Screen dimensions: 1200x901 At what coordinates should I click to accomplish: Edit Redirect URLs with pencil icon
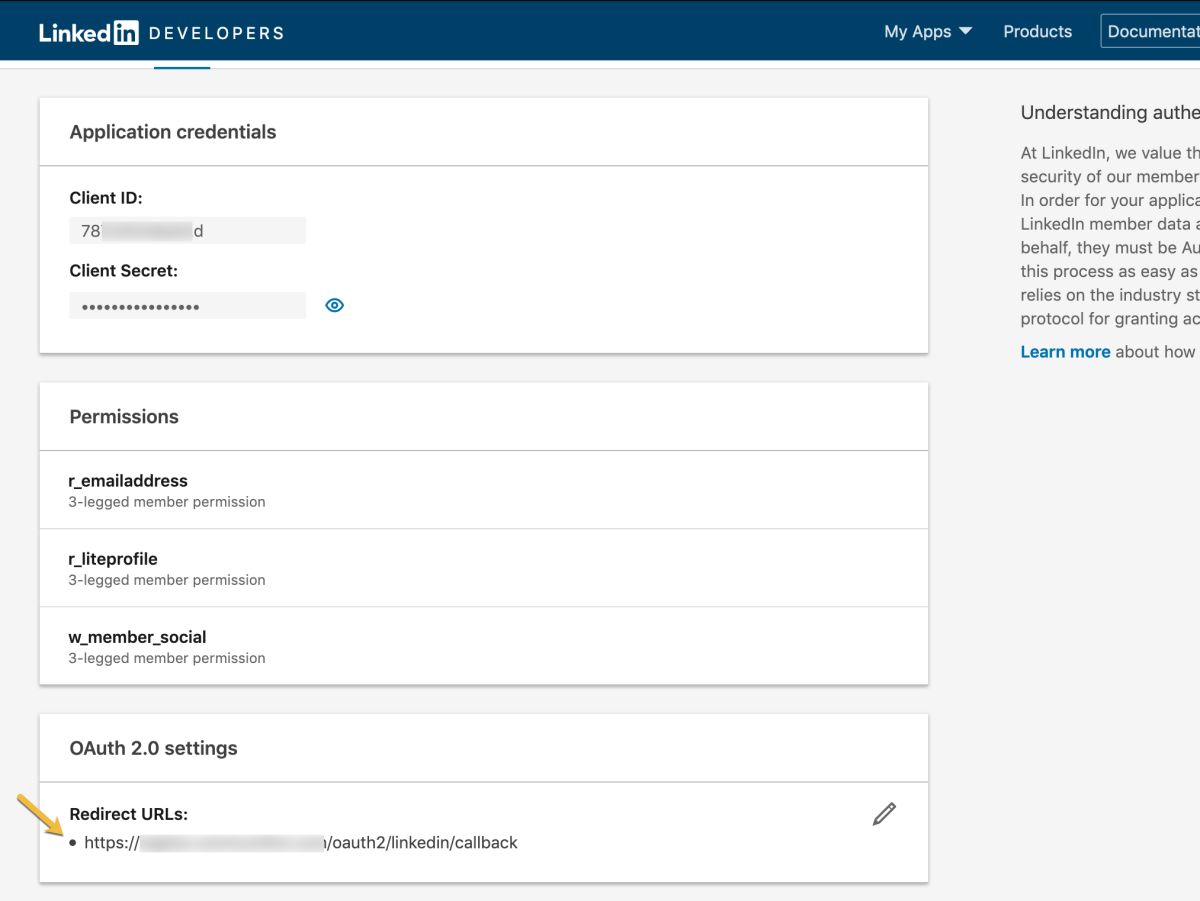tap(884, 813)
